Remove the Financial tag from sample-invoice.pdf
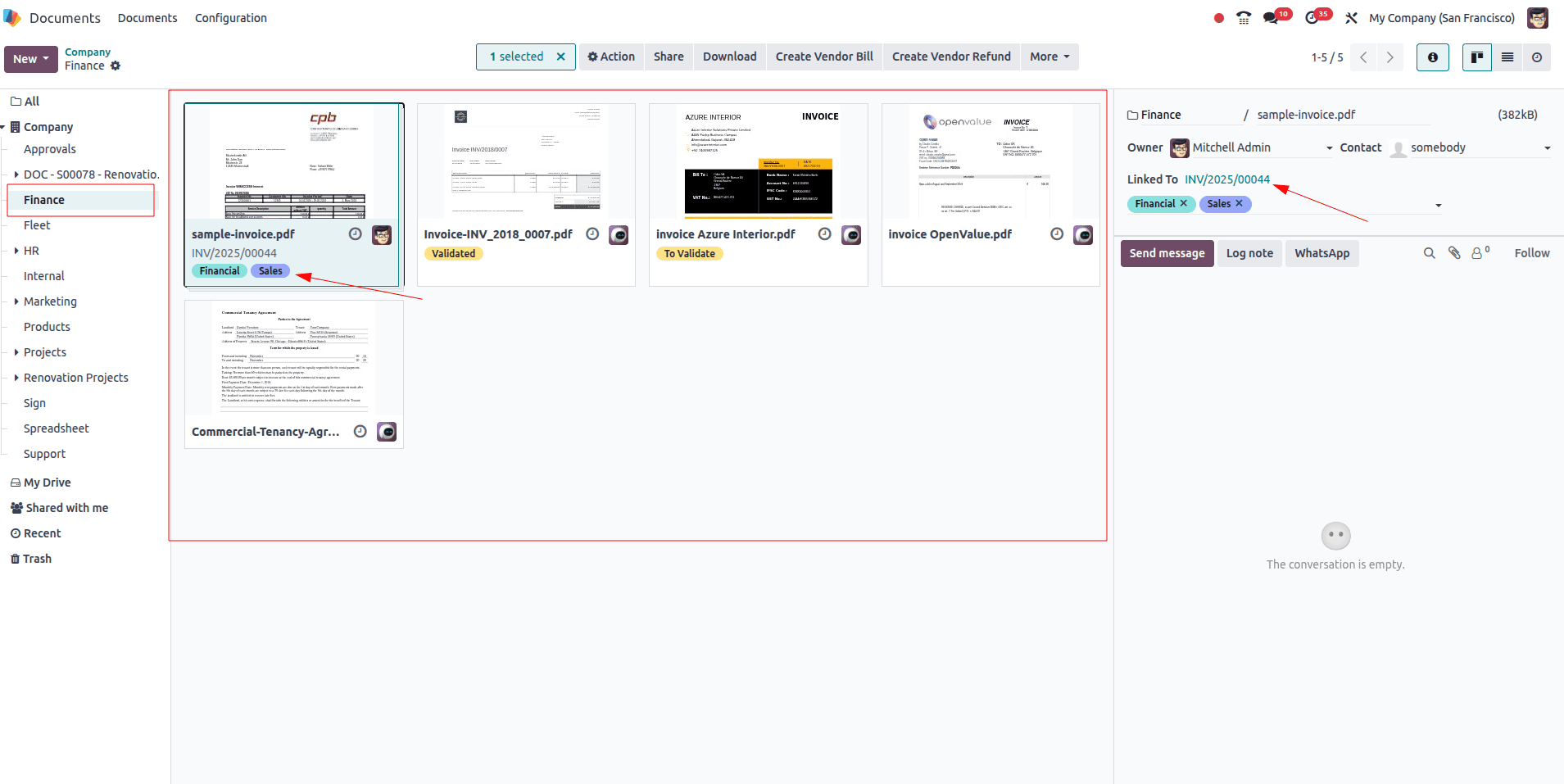 point(1184,203)
